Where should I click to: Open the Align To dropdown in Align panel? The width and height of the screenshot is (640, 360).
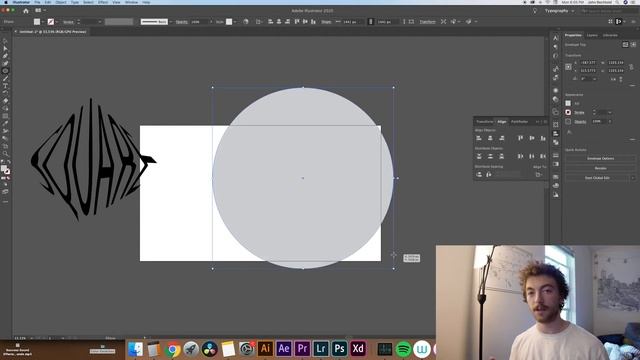(x=540, y=175)
